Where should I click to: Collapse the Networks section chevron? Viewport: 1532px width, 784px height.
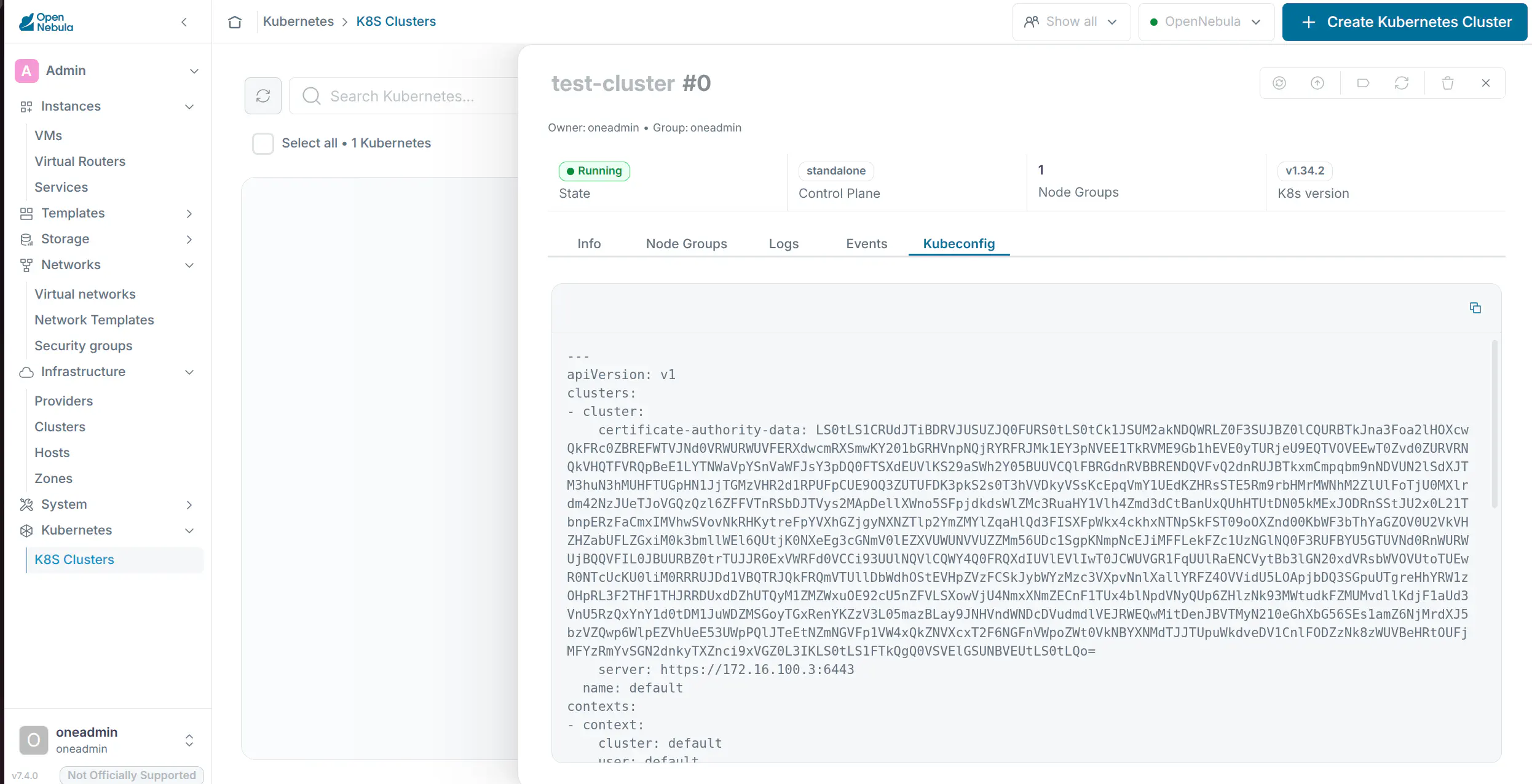point(189,265)
